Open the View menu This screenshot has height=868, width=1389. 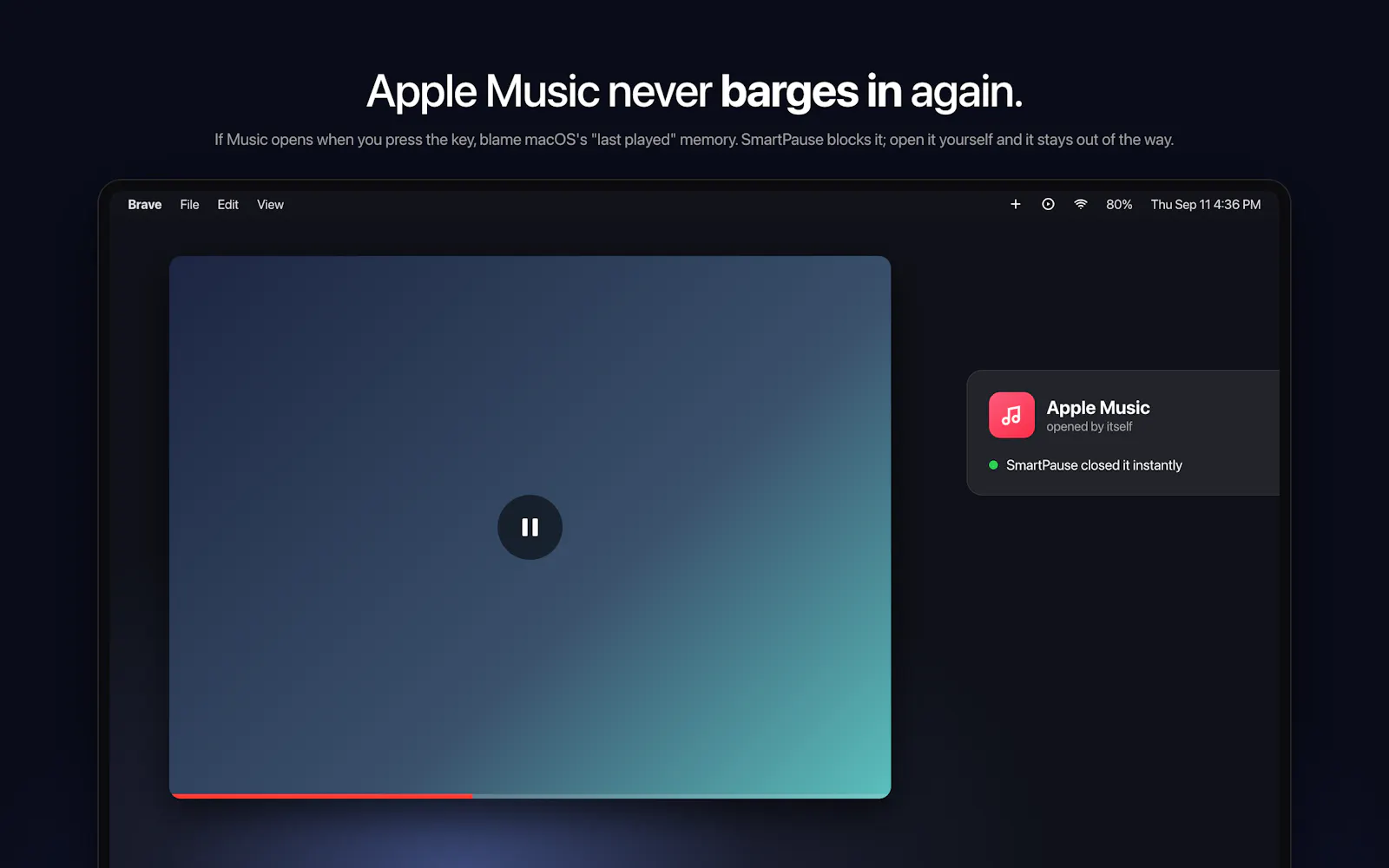pos(270,205)
